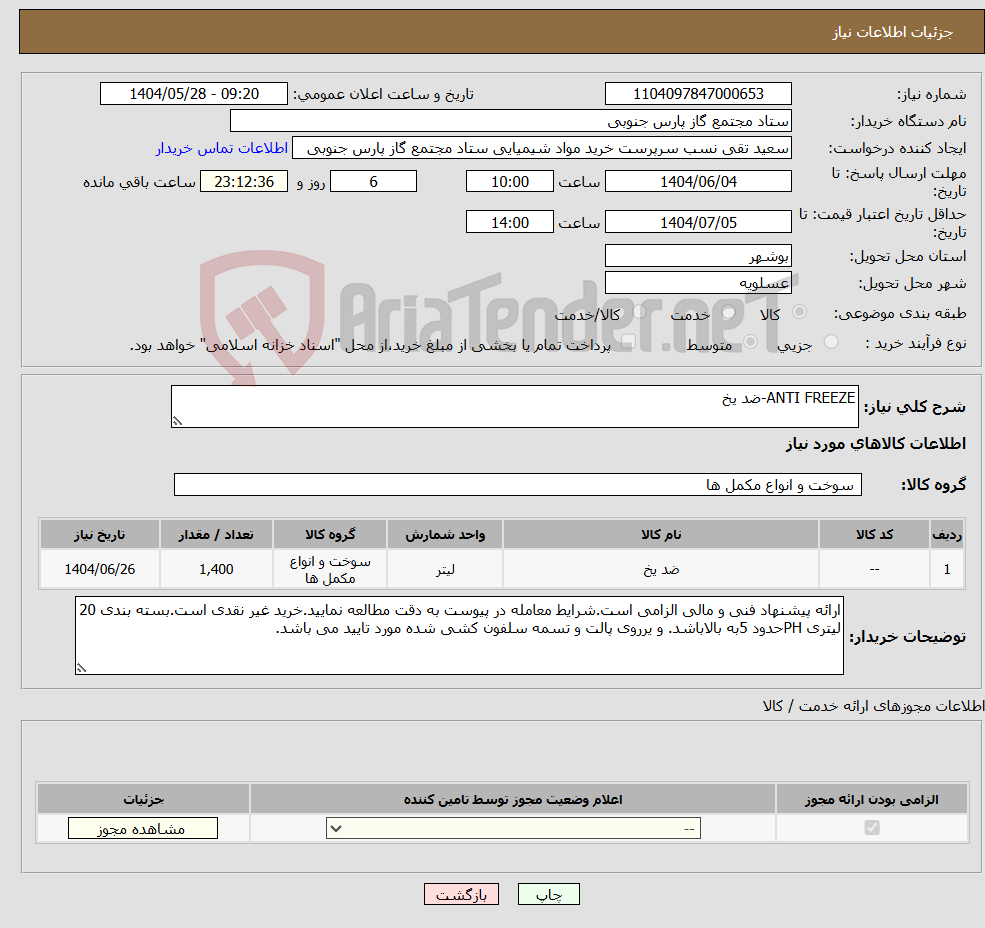Viewport: 985px width, 928px height.
Task: Click the deadline time field 10:00
Action: (x=509, y=182)
